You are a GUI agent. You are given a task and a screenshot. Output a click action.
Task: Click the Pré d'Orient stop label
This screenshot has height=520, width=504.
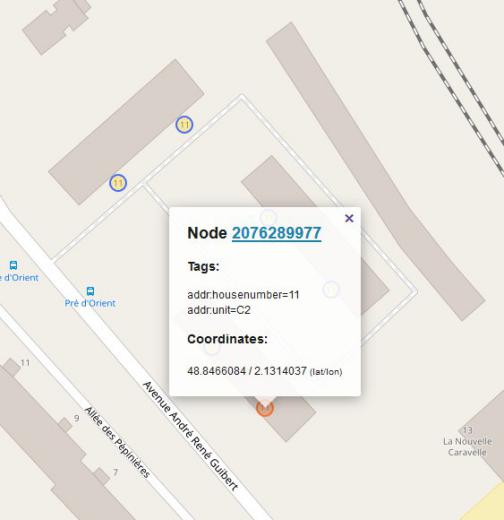[x=90, y=303]
